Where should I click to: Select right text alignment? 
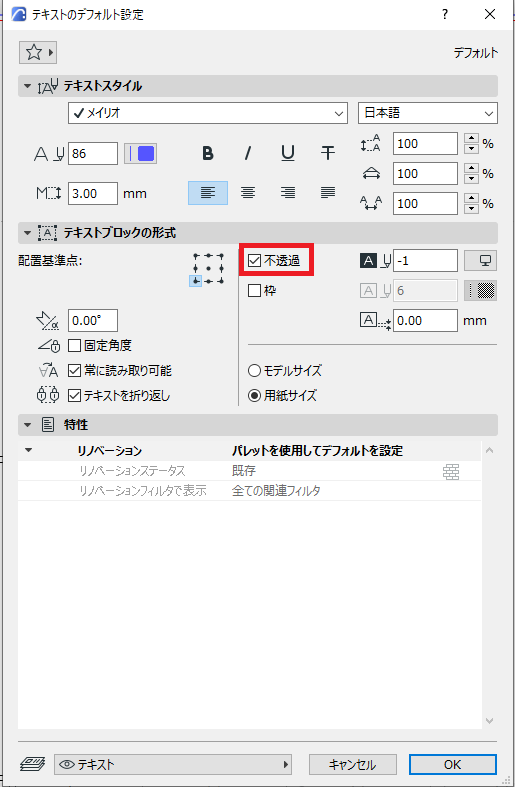288,193
